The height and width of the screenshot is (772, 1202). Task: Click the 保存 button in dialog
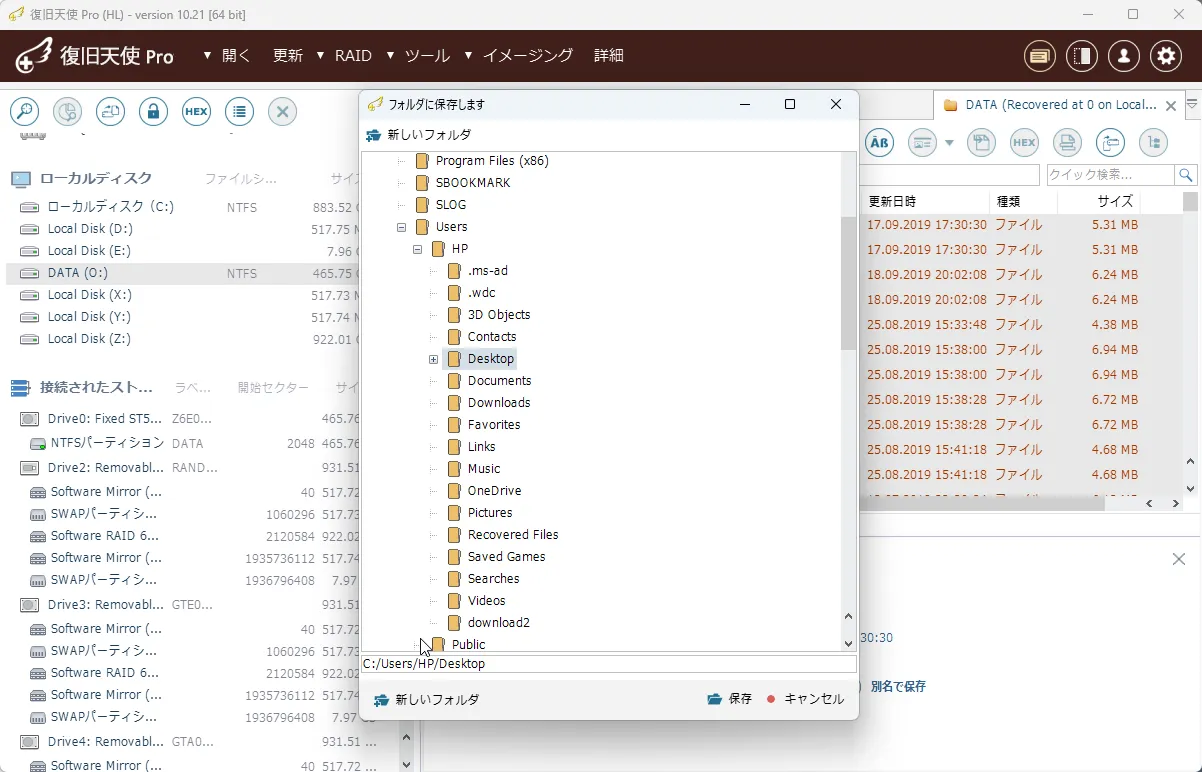point(729,699)
